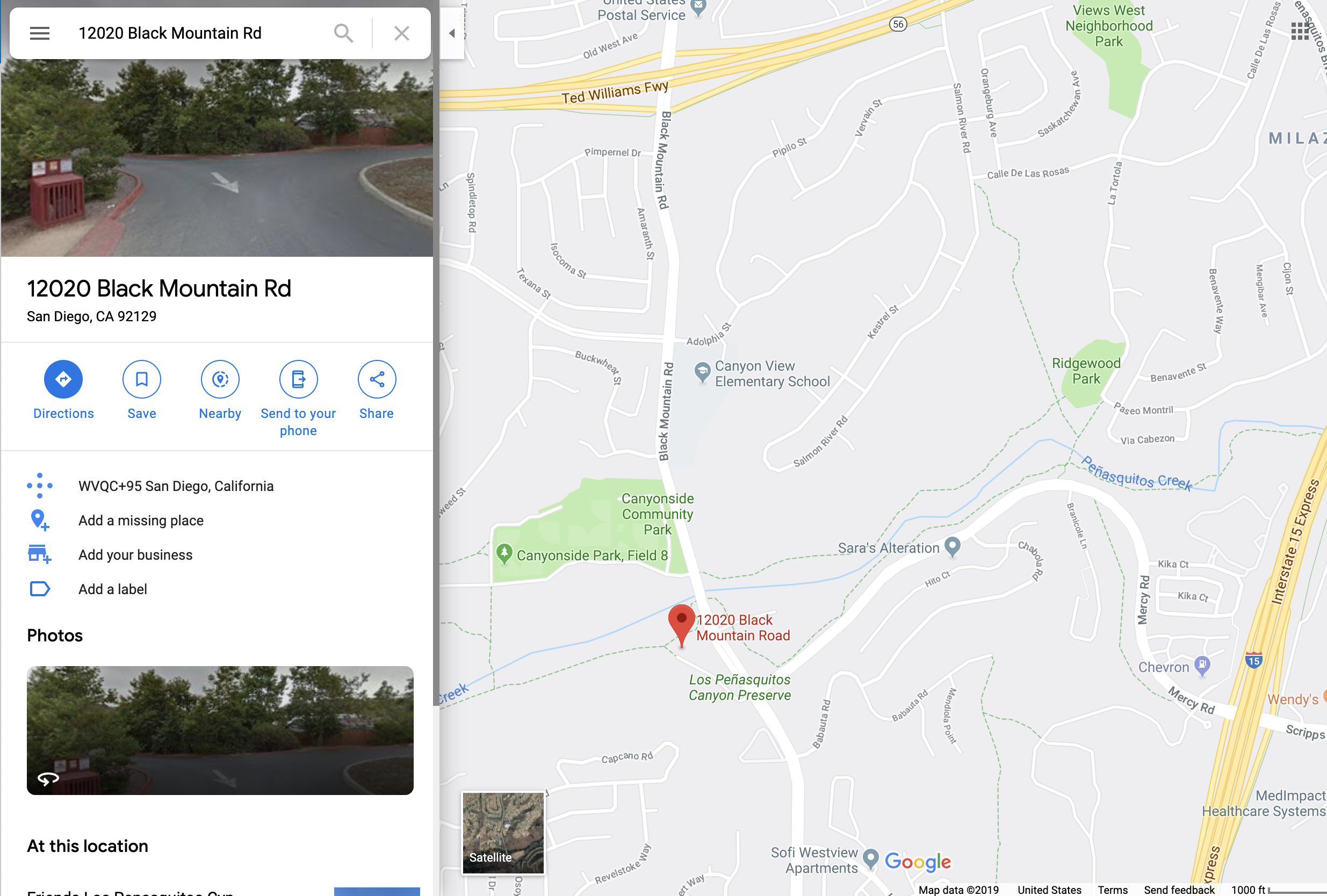Click the Chevron gas station marker
The height and width of the screenshot is (896, 1327).
click(1202, 666)
